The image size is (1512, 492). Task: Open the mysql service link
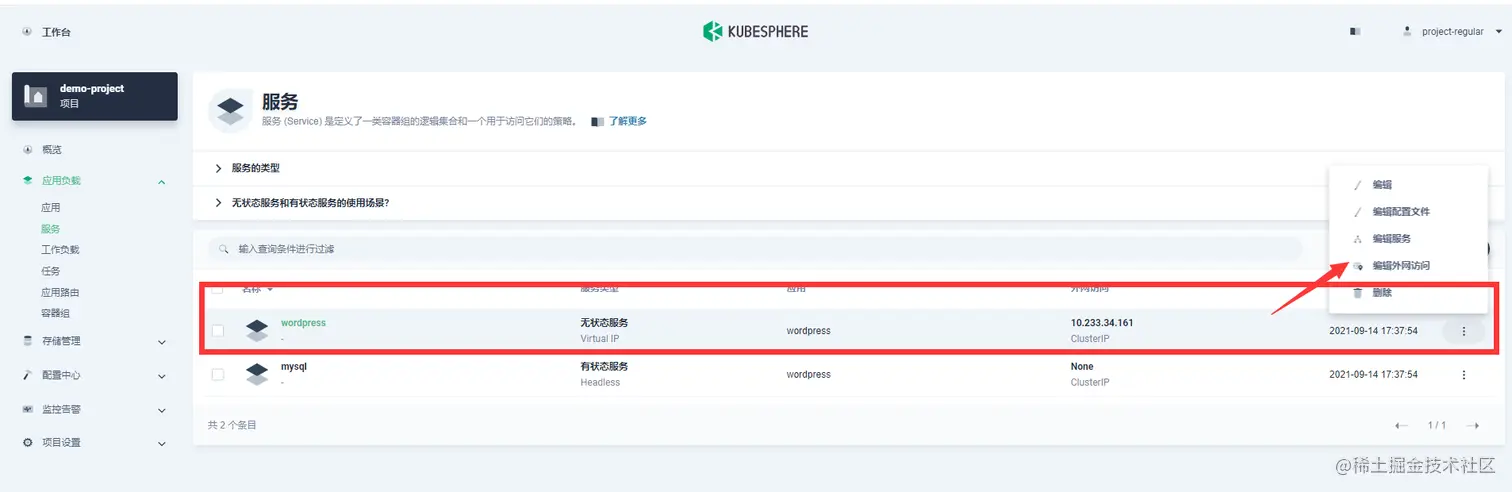[x=294, y=367]
